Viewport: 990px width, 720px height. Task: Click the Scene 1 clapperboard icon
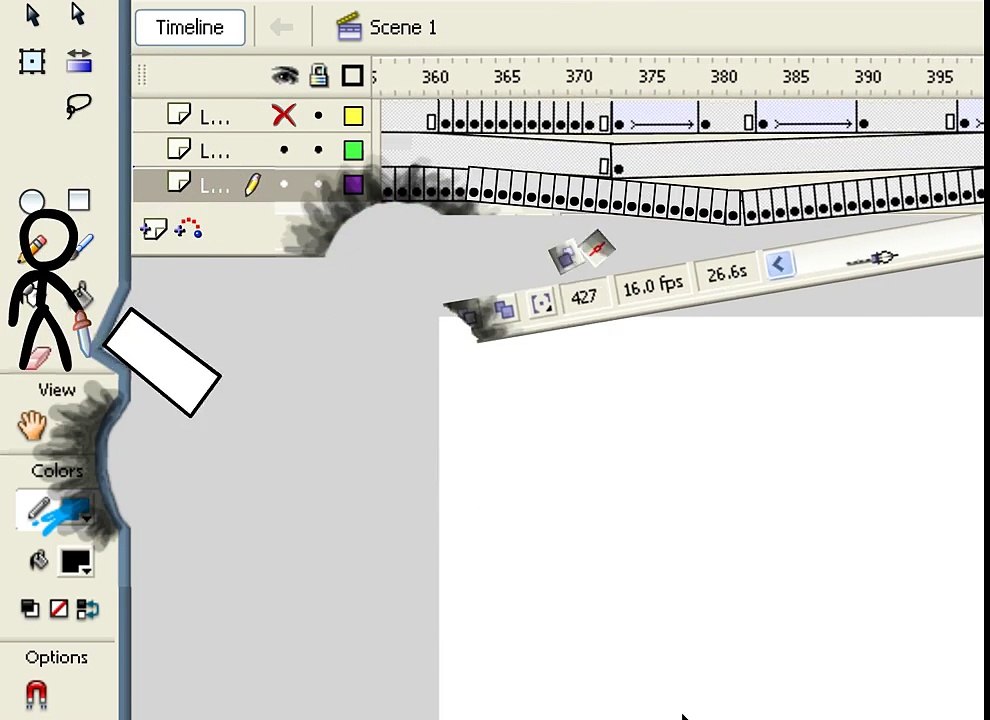349,27
